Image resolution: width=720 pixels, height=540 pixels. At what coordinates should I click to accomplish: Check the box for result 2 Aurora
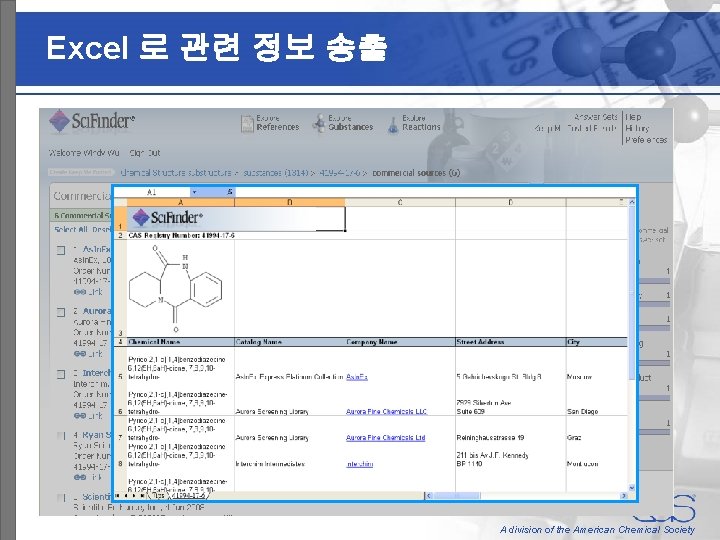click(61, 312)
